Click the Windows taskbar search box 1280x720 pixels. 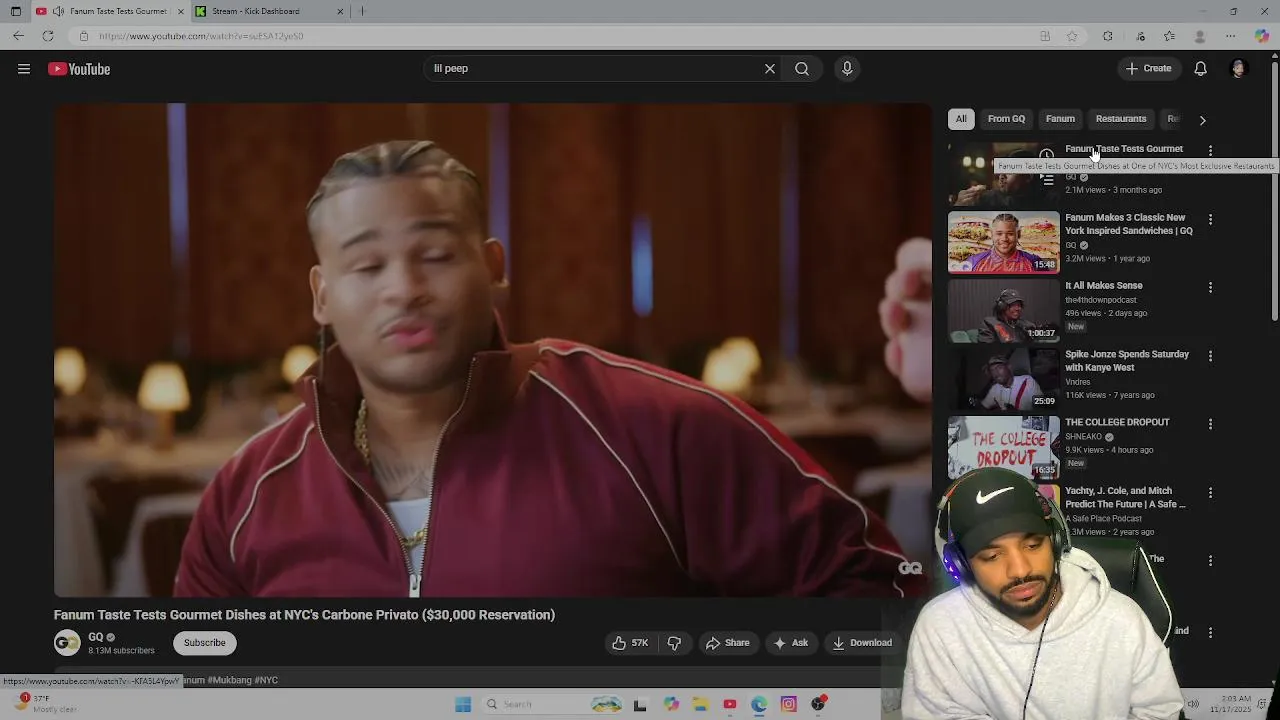coord(551,704)
